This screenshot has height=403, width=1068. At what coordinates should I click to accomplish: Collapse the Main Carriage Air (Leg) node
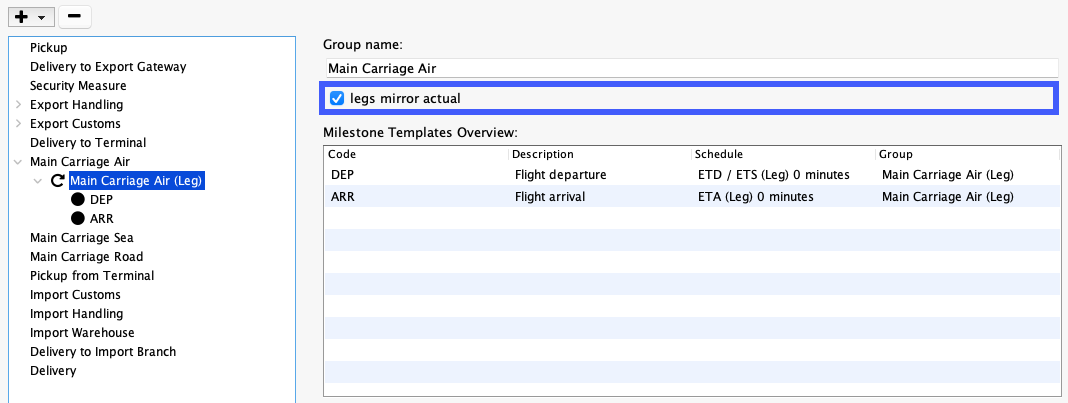coord(37,181)
